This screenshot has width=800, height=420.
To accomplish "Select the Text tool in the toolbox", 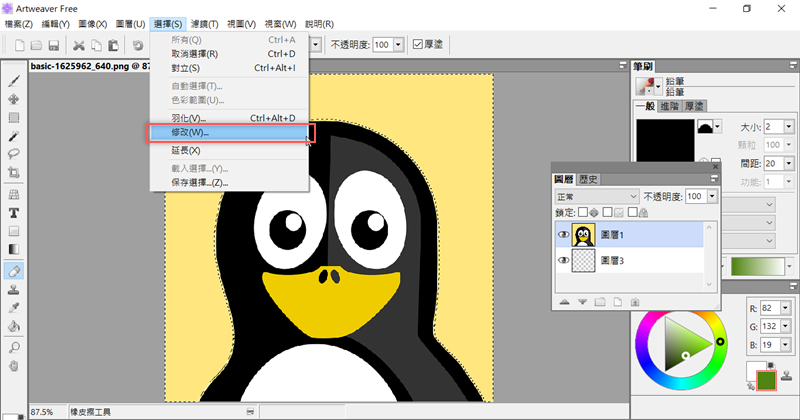I will 14,213.
